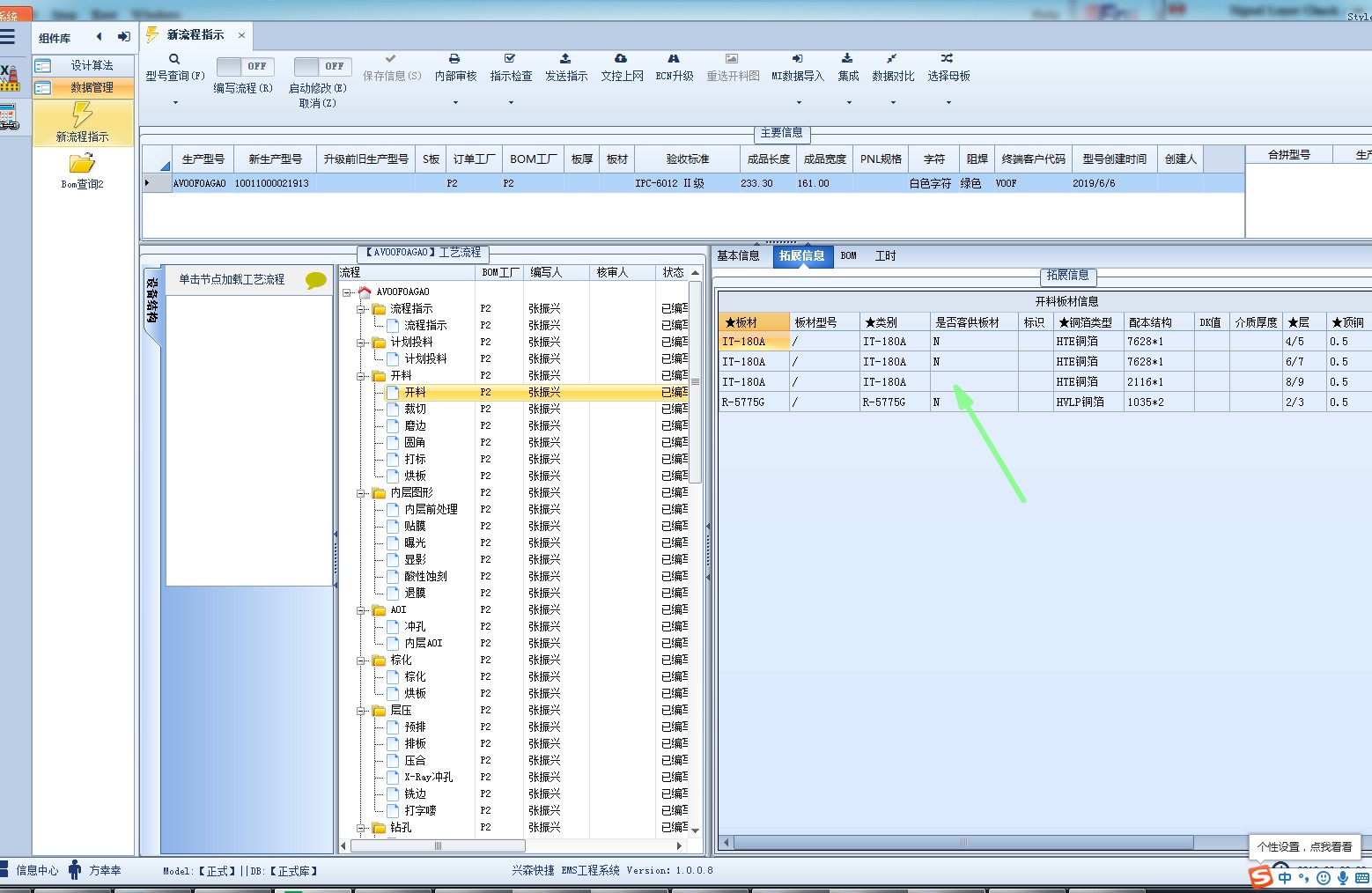This screenshot has height=893, width=1372.
Task: Select 裁切 process tree item
Action: coord(415,410)
